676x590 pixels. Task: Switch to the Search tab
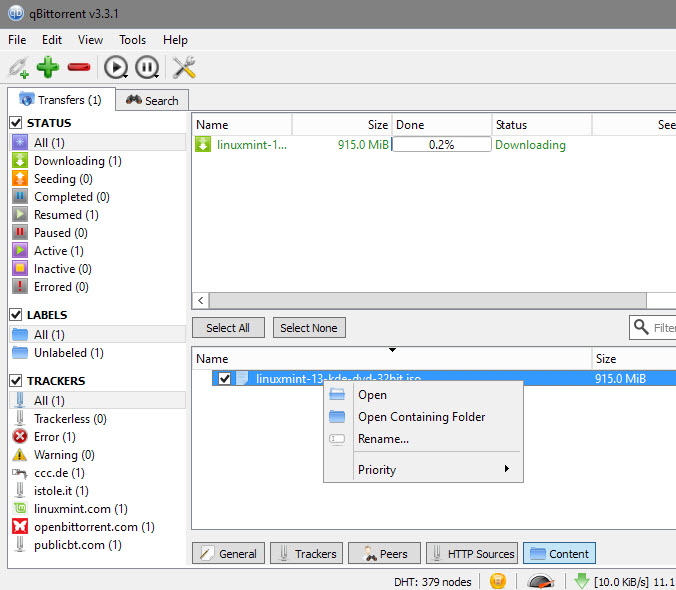152,100
